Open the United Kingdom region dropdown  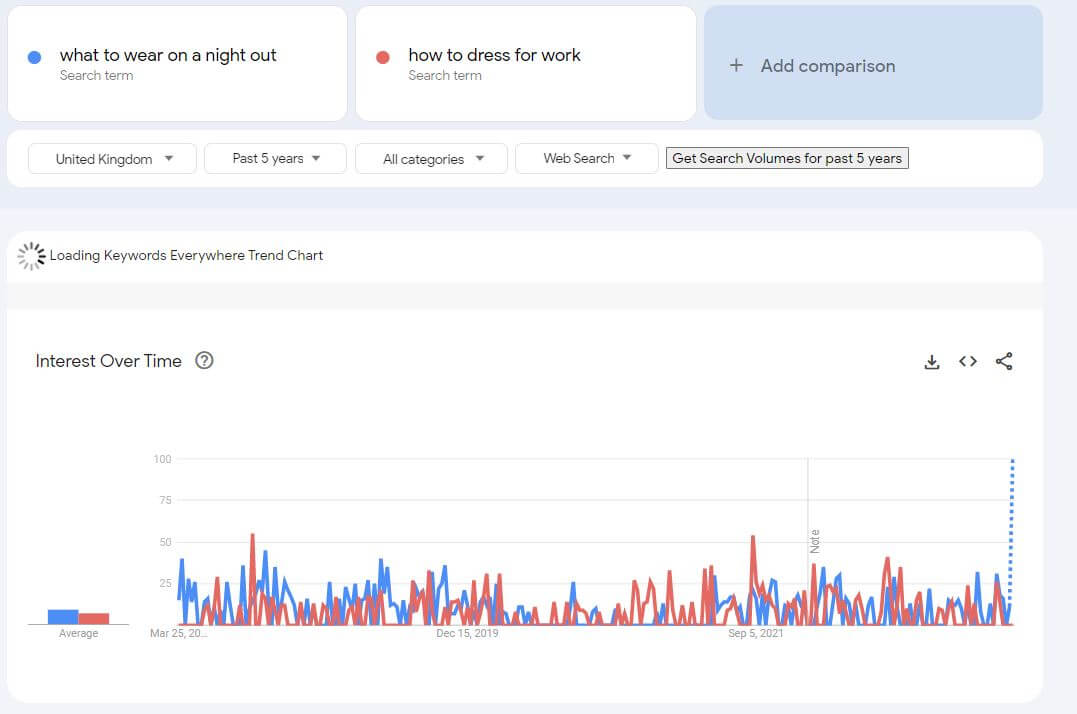[112, 159]
